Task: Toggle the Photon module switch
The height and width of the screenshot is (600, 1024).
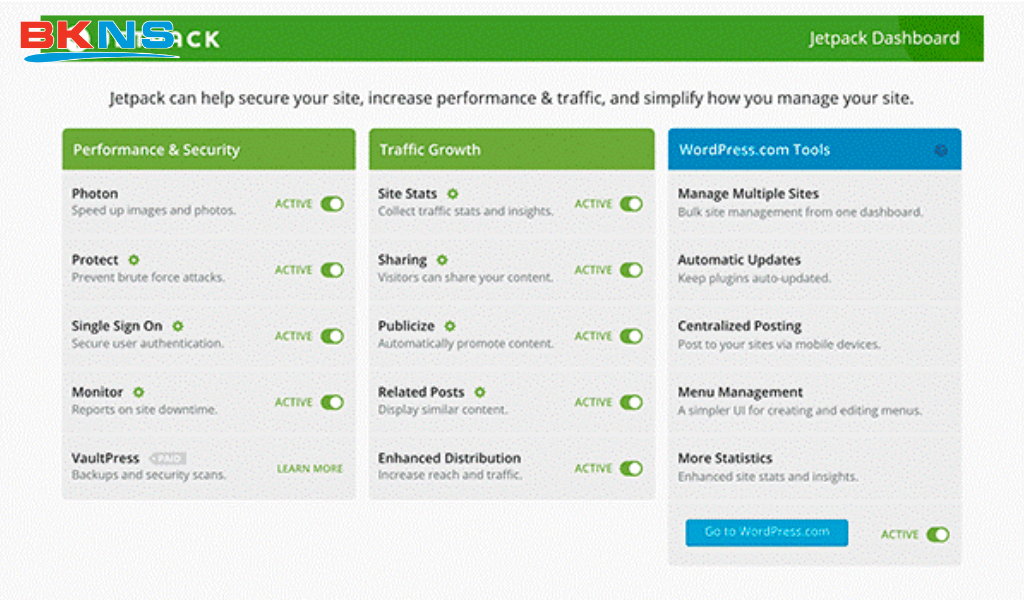Action: click(x=332, y=204)
